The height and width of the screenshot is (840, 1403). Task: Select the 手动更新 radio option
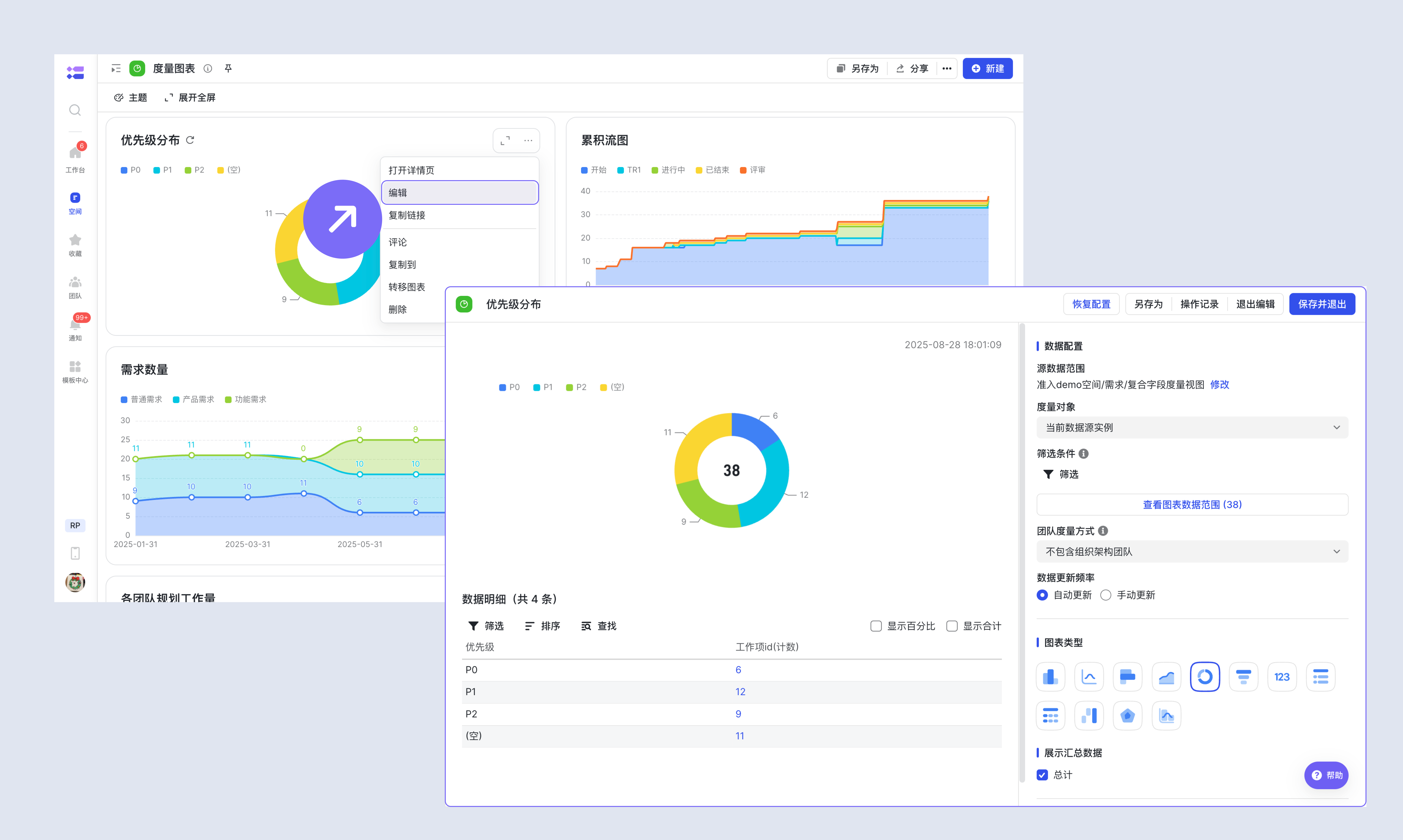(x=1106, y=595)
